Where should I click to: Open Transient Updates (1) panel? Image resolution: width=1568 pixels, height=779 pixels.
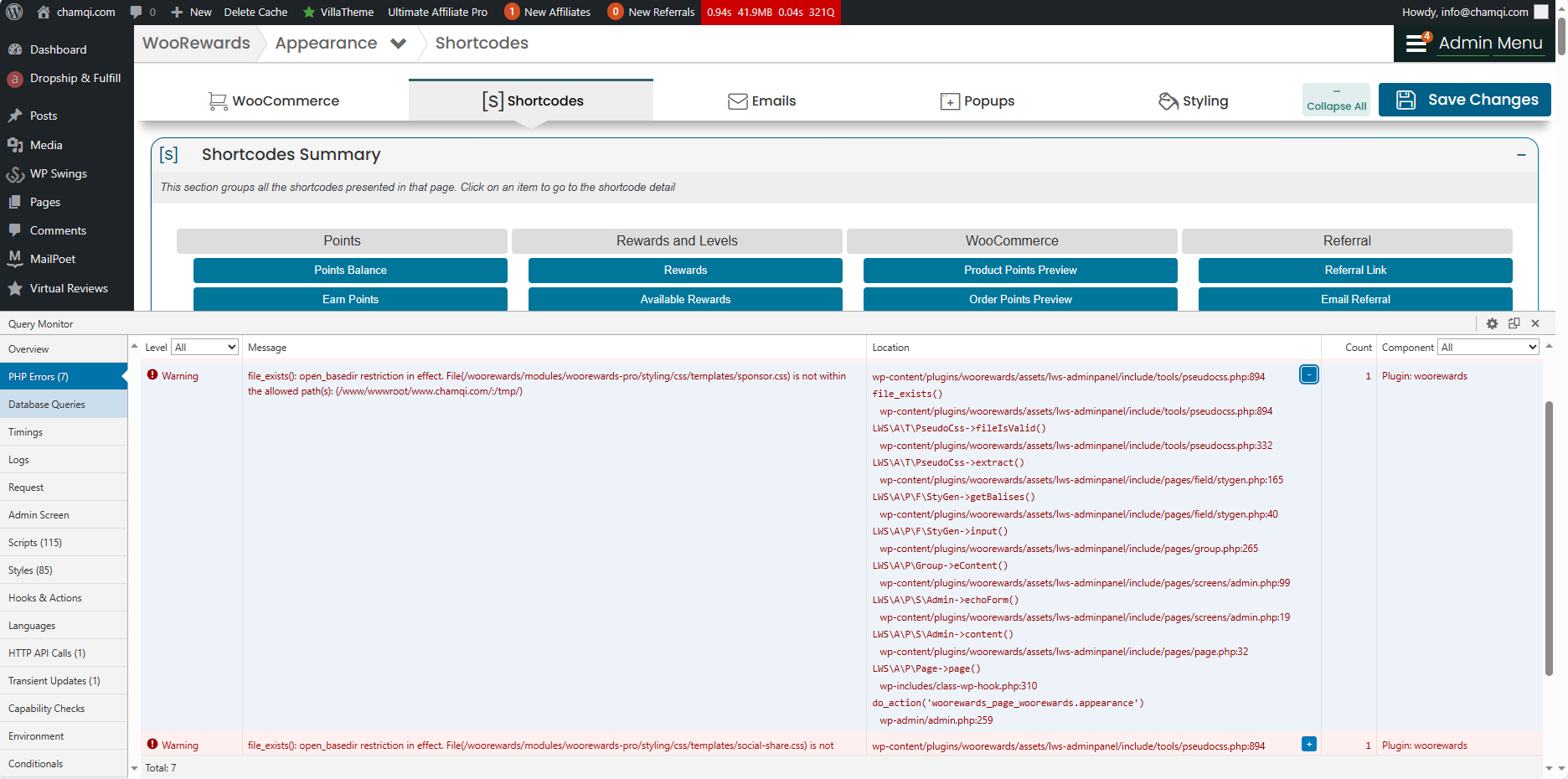pos(64,681)
